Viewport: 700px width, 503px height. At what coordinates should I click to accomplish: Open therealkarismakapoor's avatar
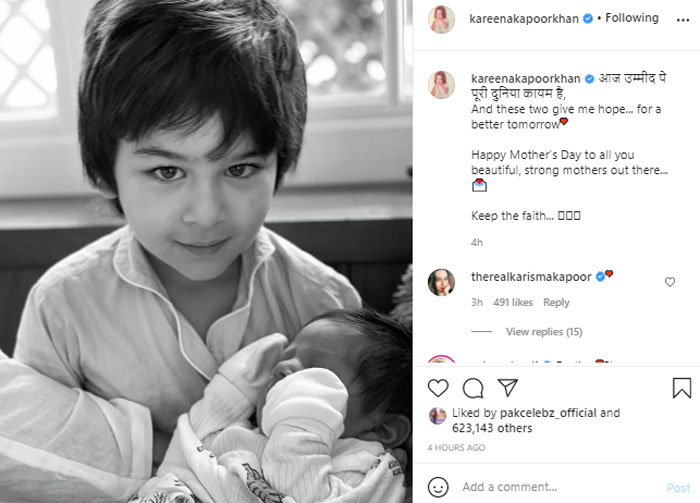pos(441,283)
